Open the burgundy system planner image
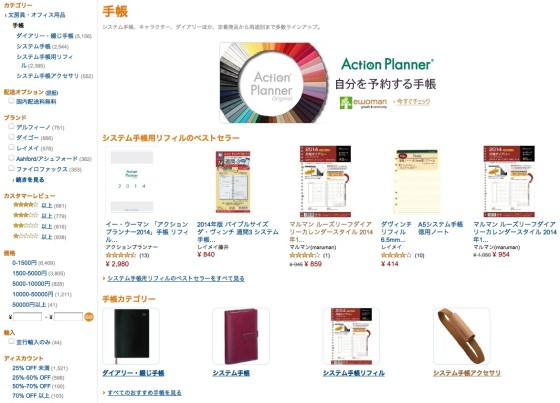This screenshot has width=560, height=403. click(x=241, y=336)
